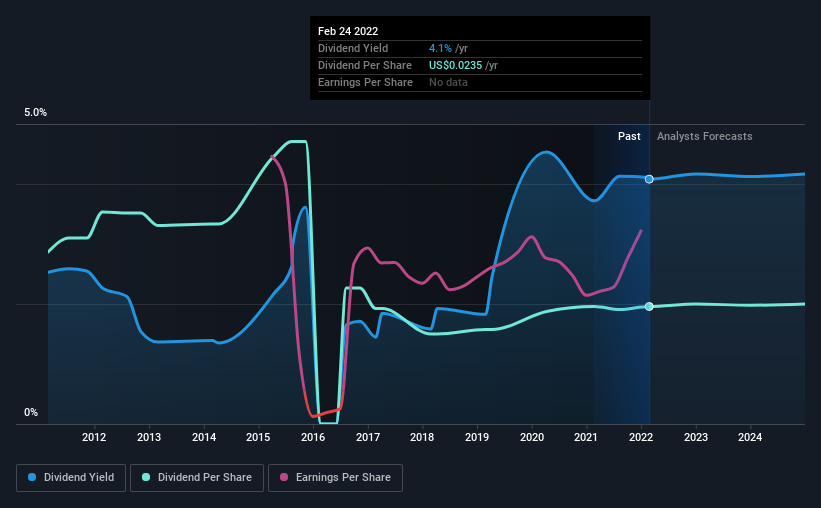This screenshot has height=508, width=821.
Task: Click the 2016 x-axis year label
Action: tap(313, 437)
